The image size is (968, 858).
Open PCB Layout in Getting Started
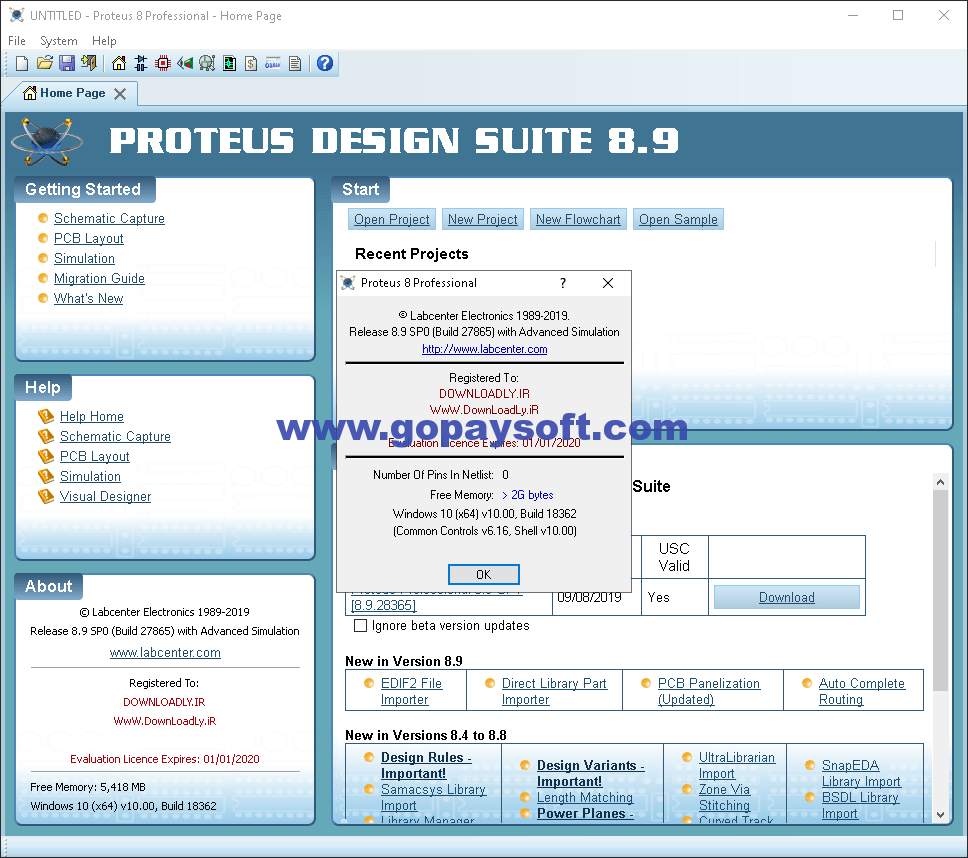click(88, 238)
